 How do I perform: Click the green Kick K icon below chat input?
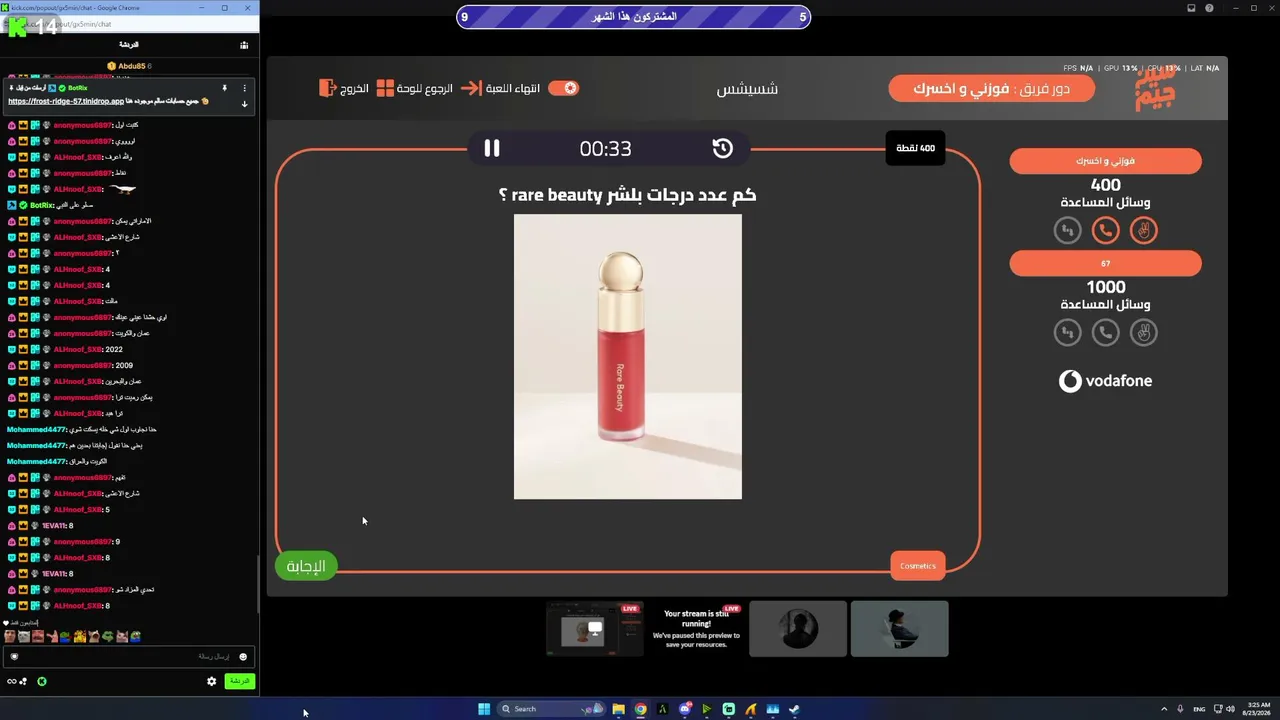tap(42, 682)
